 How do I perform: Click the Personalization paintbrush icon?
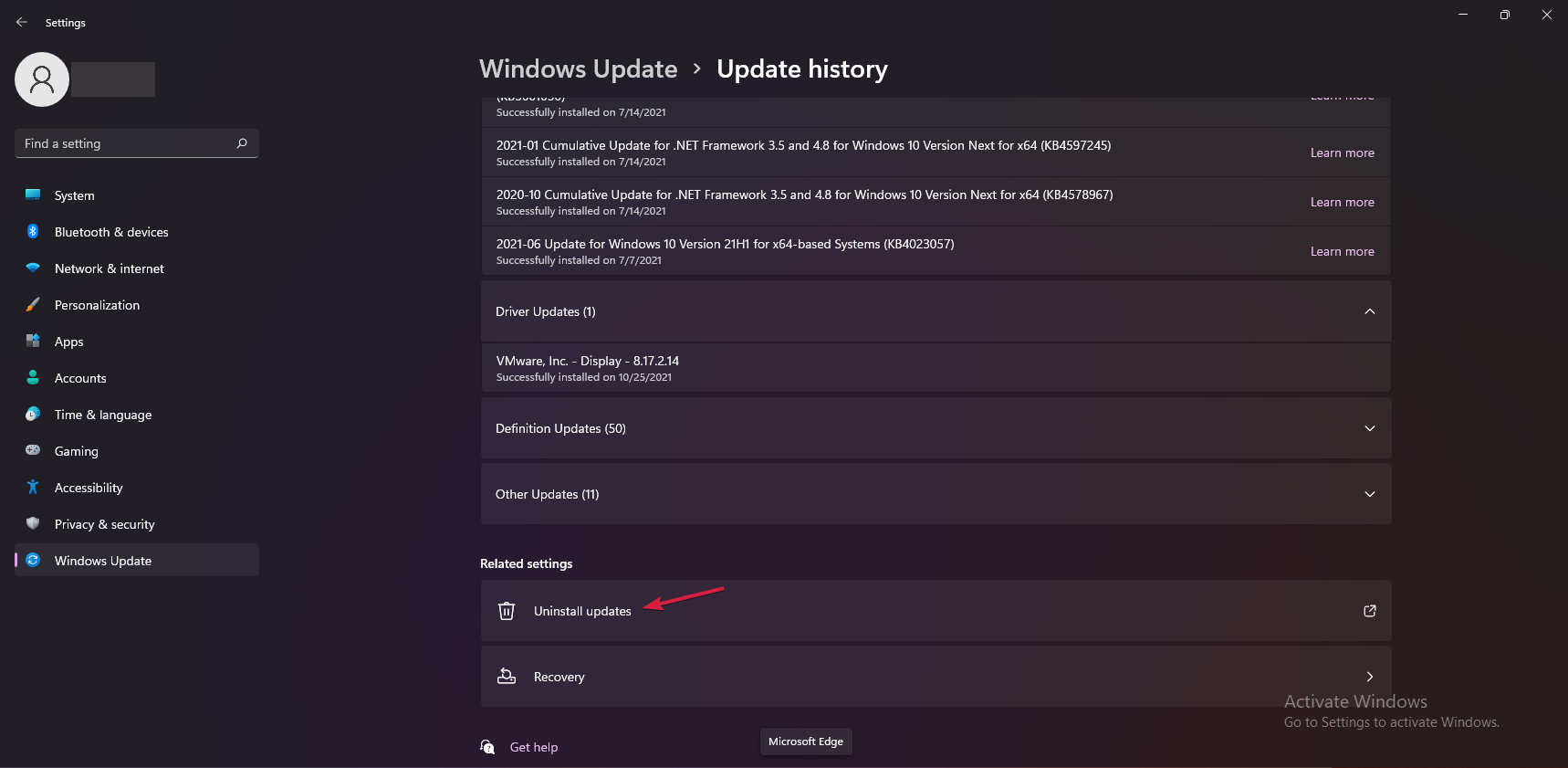pos(33,304)
